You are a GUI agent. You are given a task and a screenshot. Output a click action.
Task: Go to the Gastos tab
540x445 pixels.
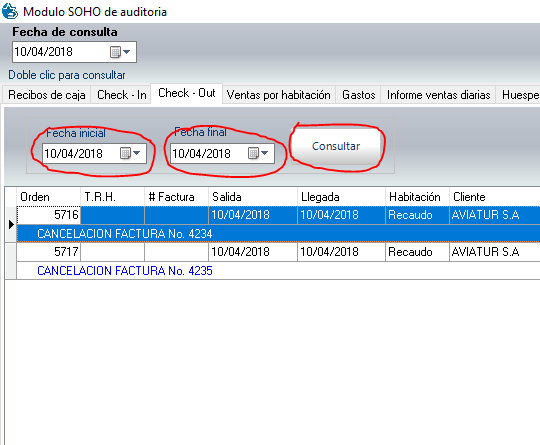tap(359, 95)
